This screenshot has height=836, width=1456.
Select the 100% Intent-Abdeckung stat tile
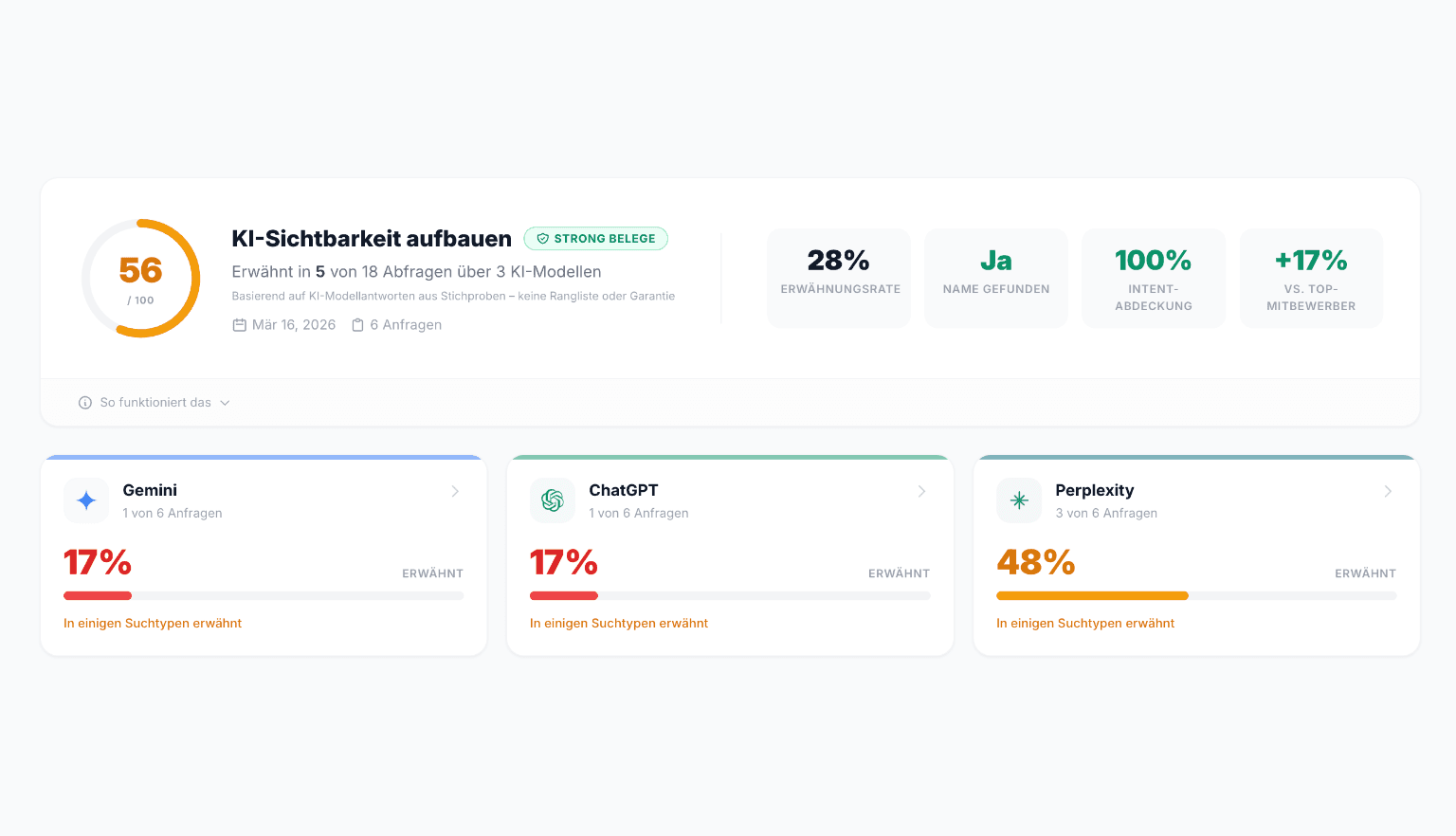[x=1154, y=278]
